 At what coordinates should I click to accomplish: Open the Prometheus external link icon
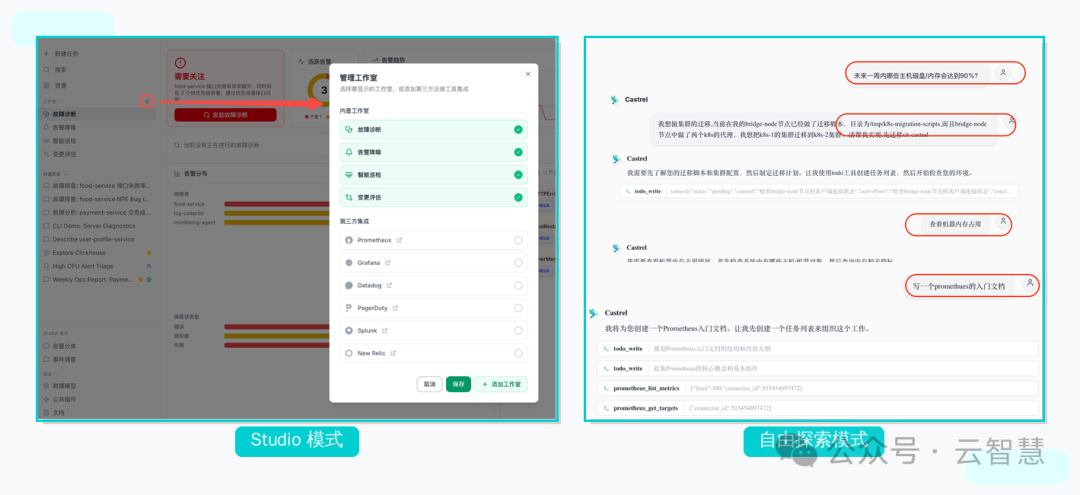point(399,240)
